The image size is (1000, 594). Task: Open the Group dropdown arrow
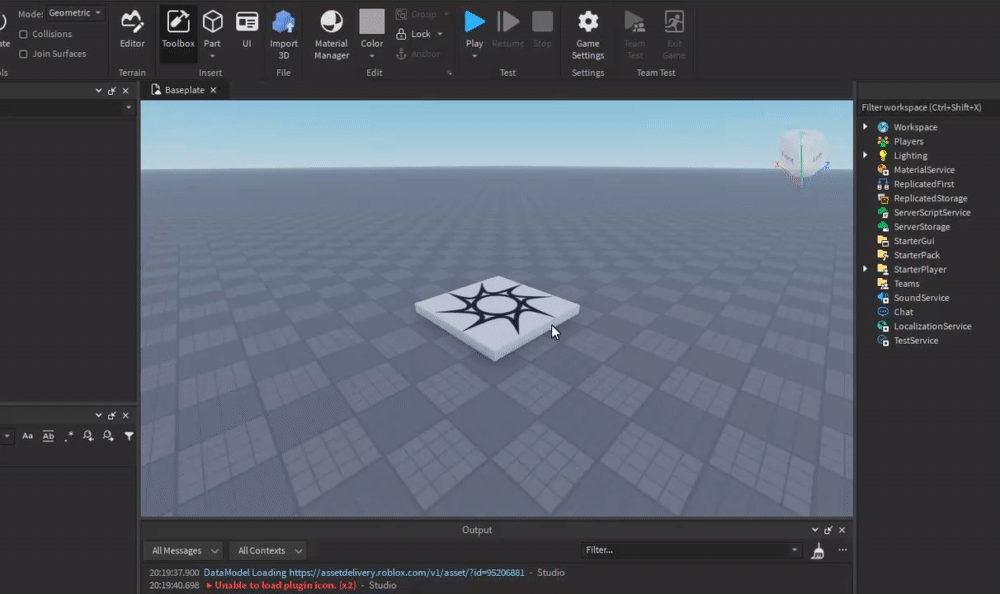click(x=446, y=14)
